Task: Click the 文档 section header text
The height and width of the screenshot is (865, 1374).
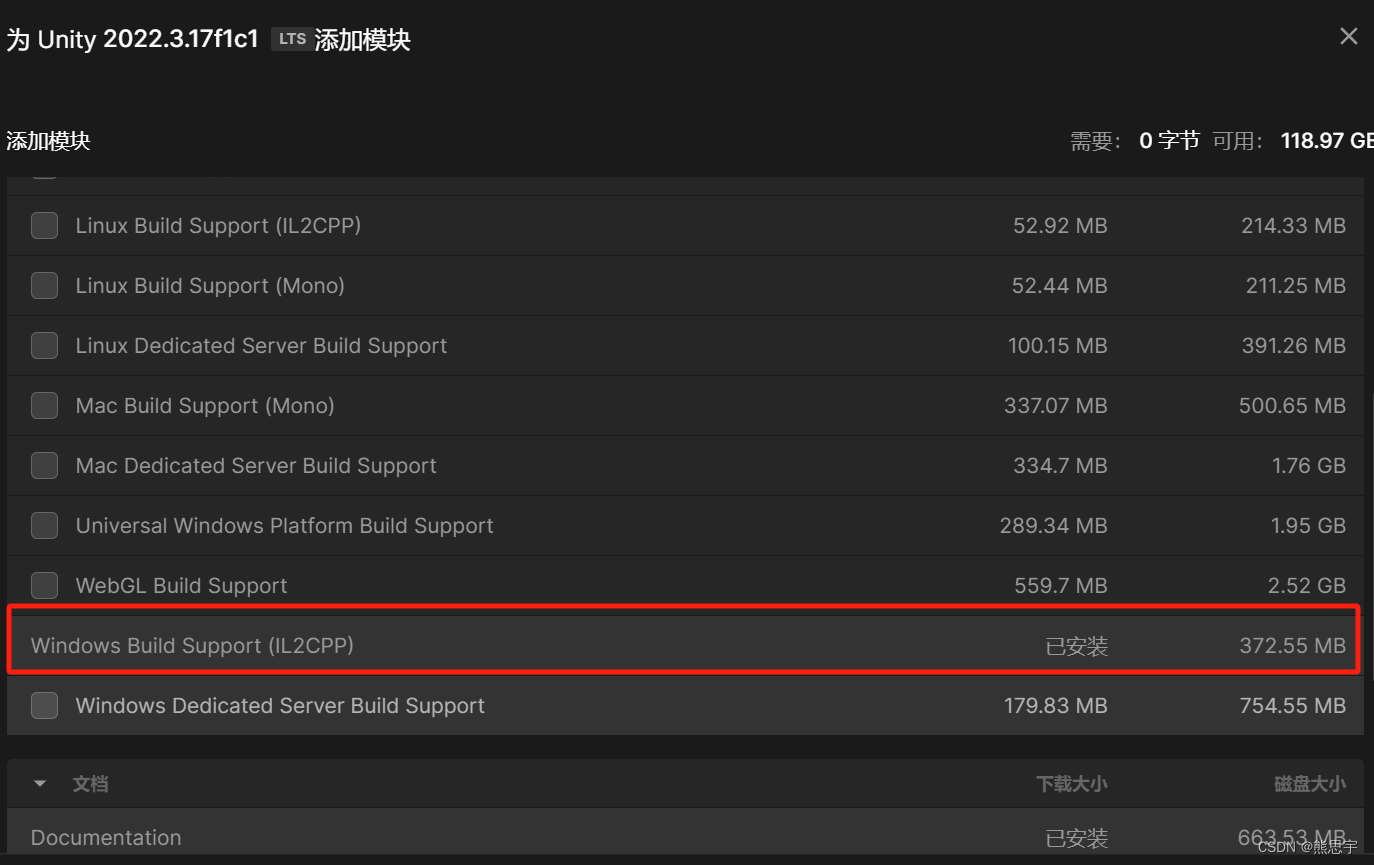Action: (90, 784)
